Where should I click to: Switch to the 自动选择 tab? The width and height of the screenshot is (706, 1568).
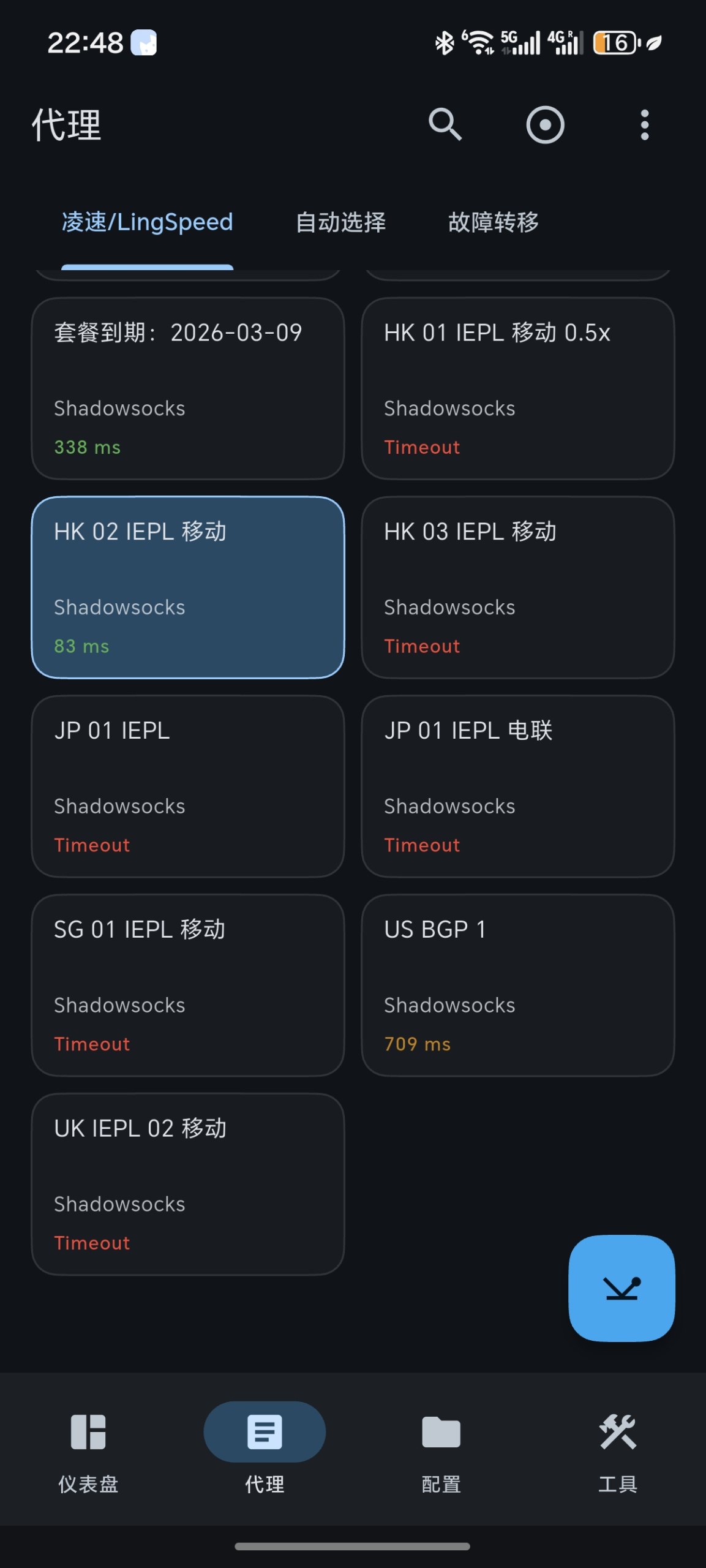340,222
